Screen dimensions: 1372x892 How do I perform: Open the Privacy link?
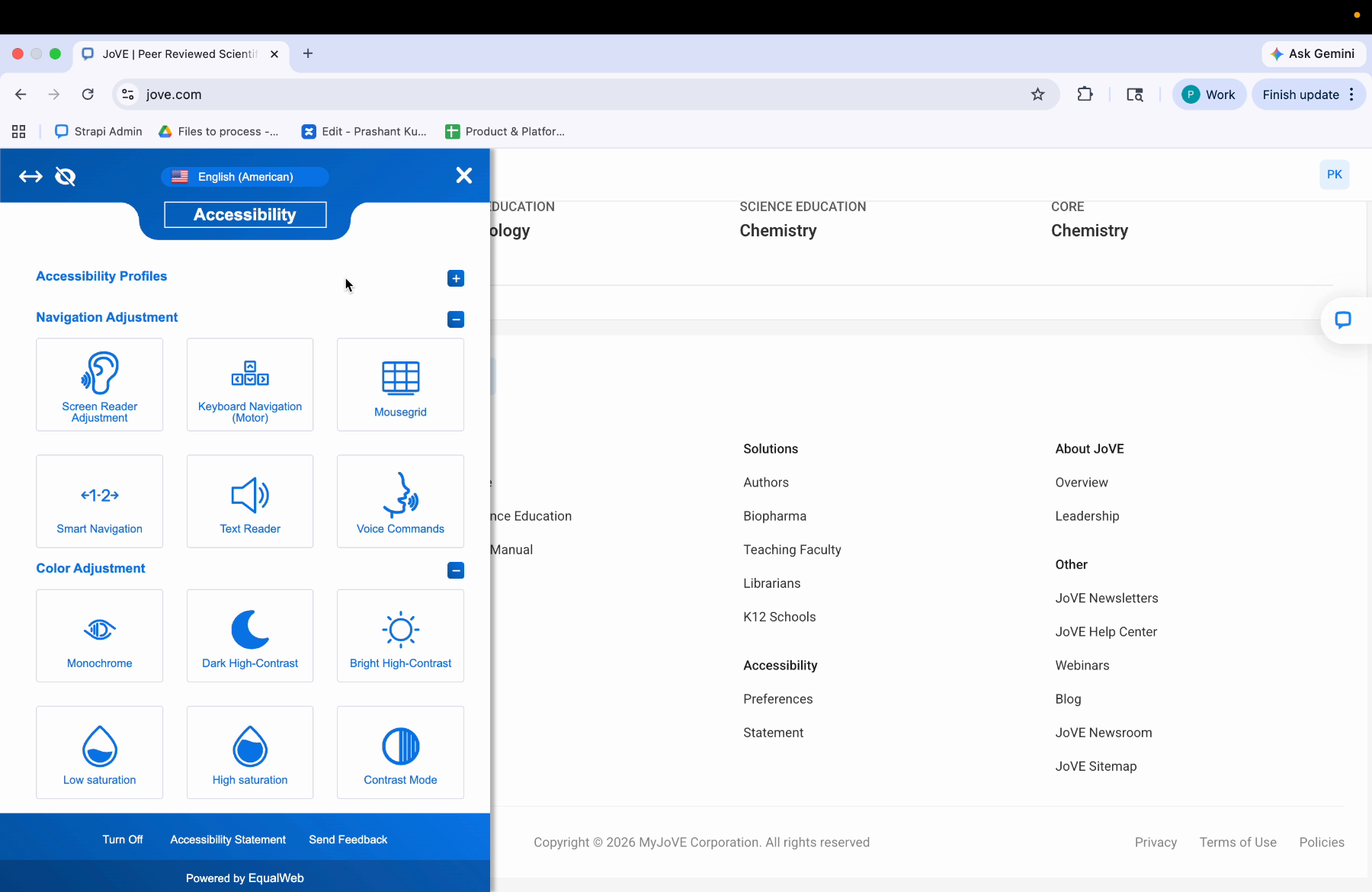coord(1156,842)
